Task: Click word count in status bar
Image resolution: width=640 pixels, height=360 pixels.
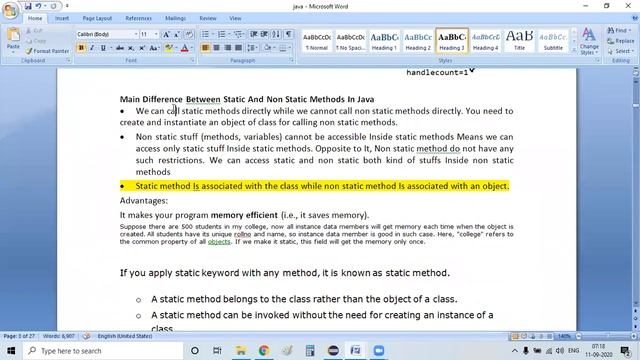Action: 59,336
